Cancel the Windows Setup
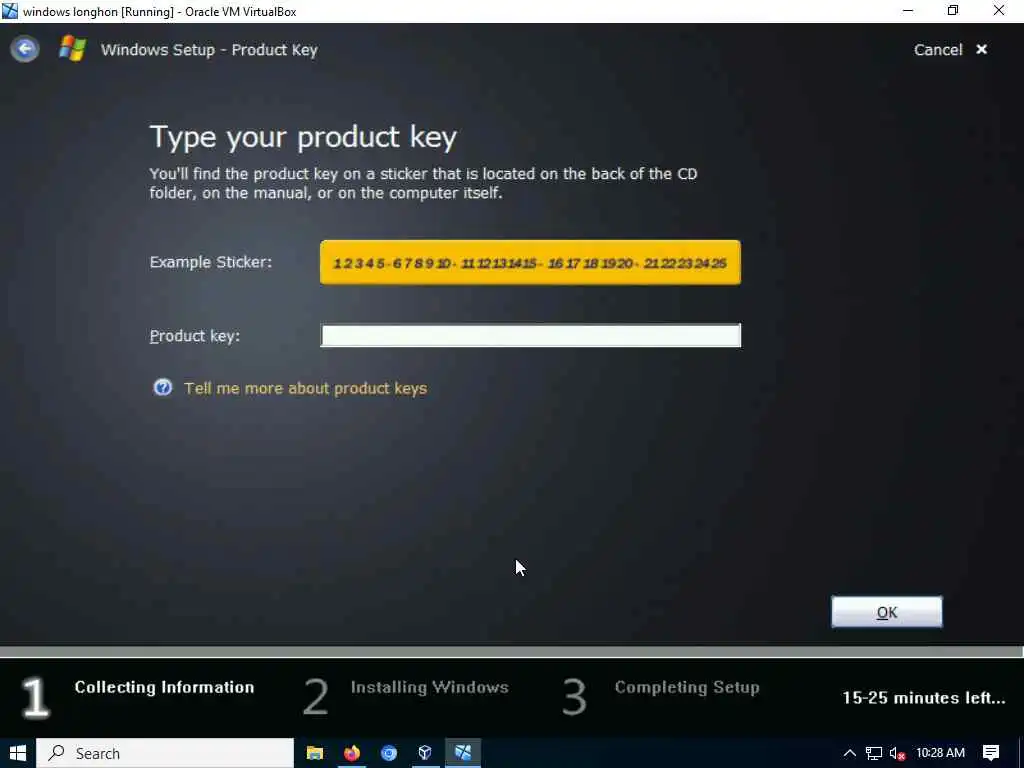This screenshot has width=1024, height=768. [x=938, y=50]
